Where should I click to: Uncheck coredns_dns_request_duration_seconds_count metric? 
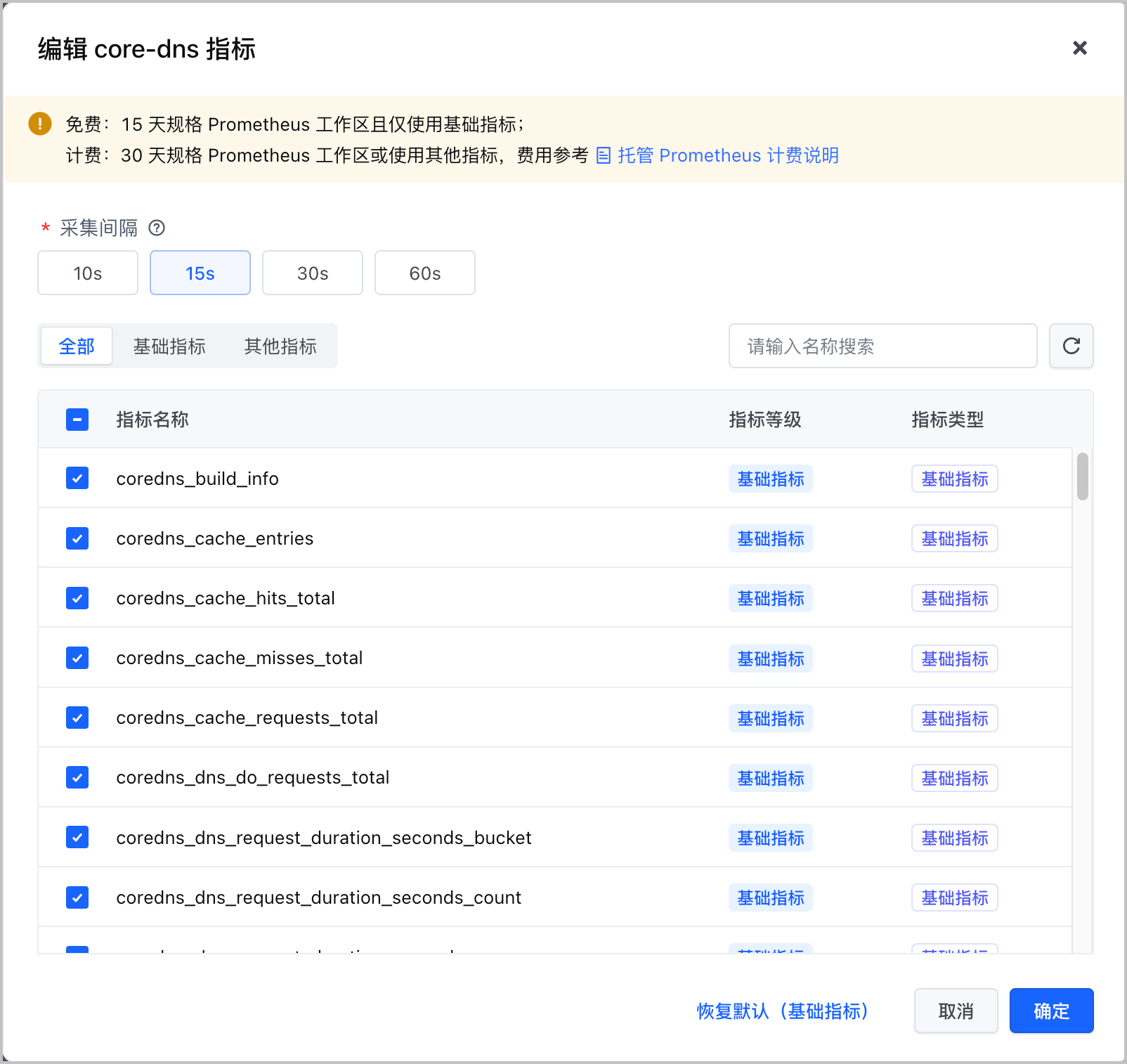click(x=77, y=897)
